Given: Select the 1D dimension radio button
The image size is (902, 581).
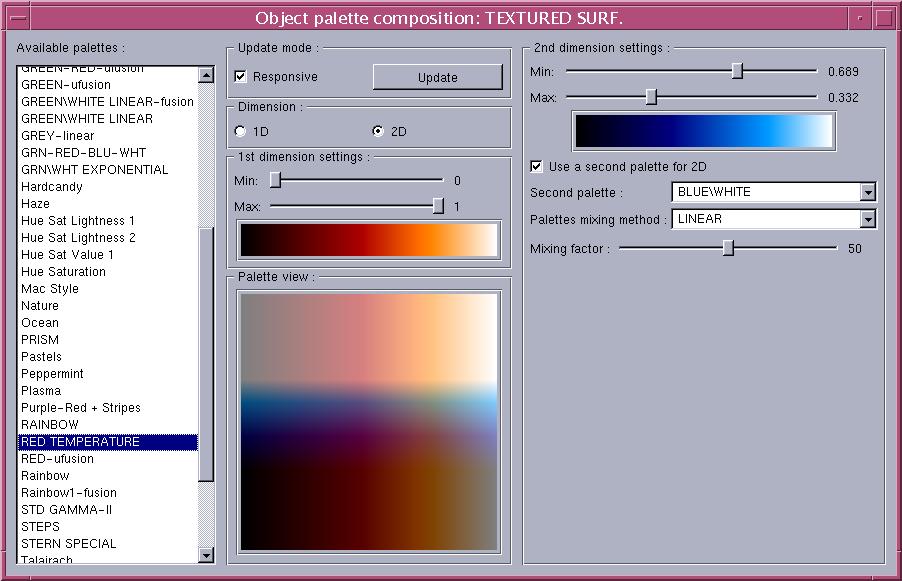Looking at the screenshot, I should point(239,130).
